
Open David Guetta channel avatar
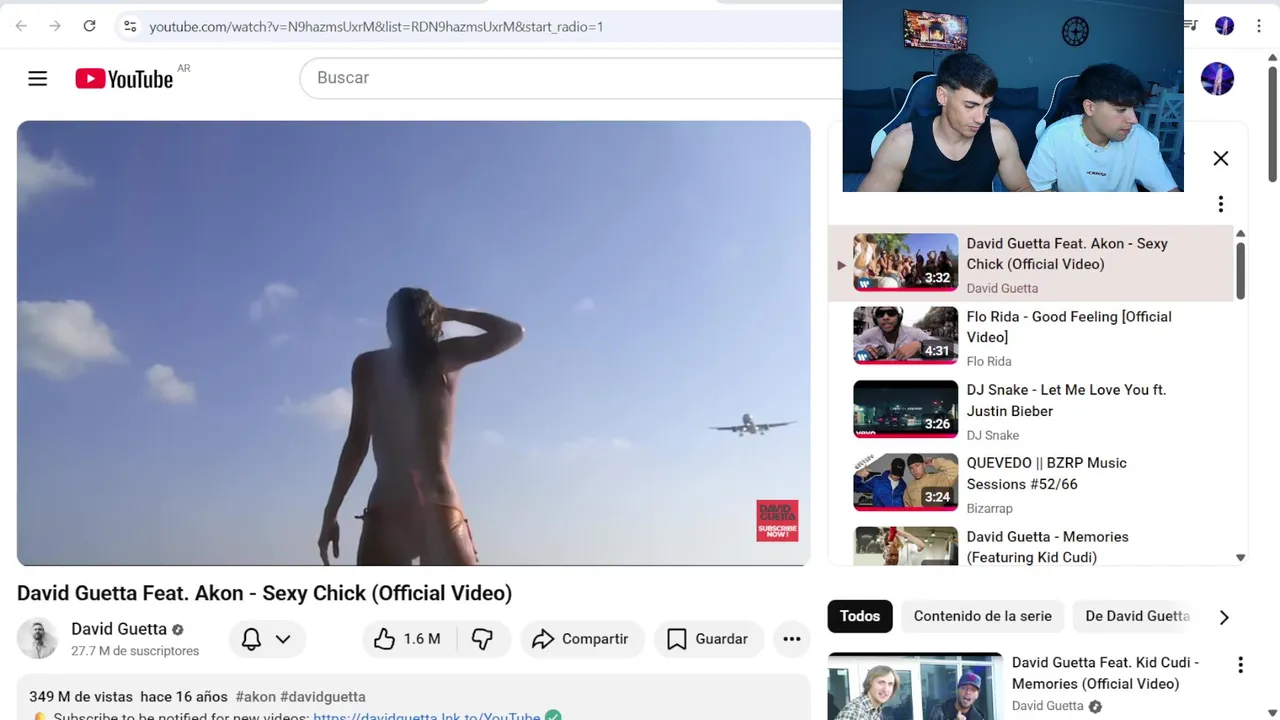click(37, 638)
